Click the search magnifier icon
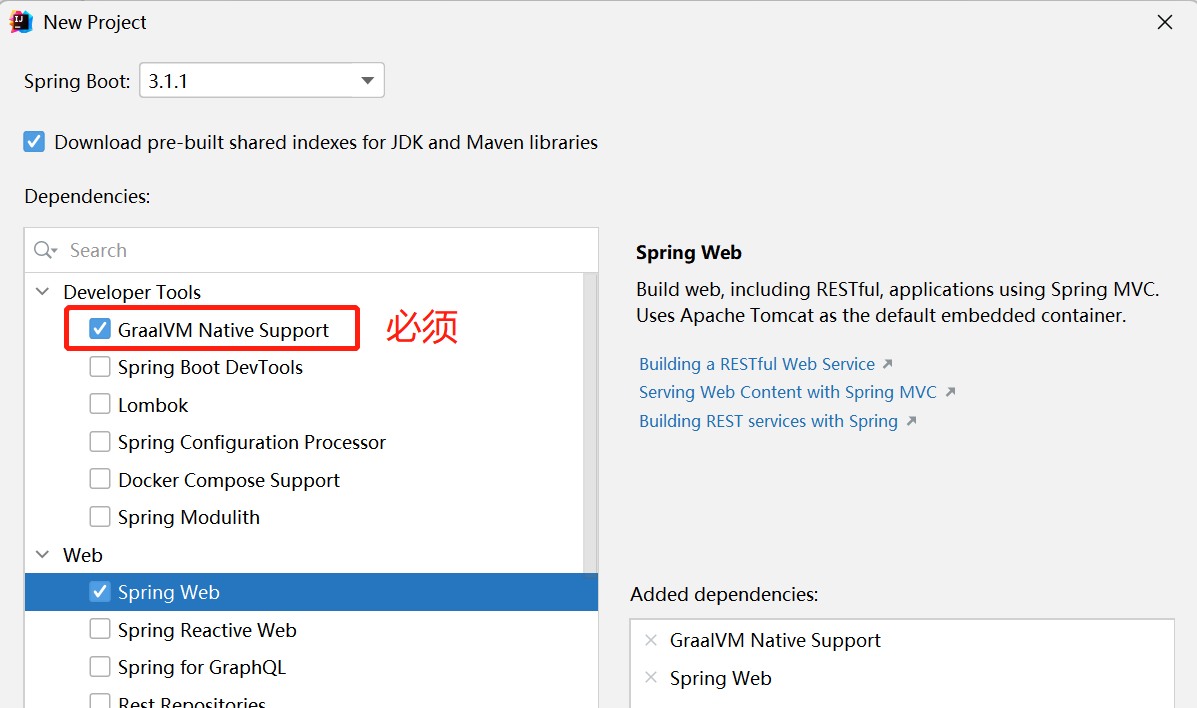 pyautogui.click(x=44, y=251)
